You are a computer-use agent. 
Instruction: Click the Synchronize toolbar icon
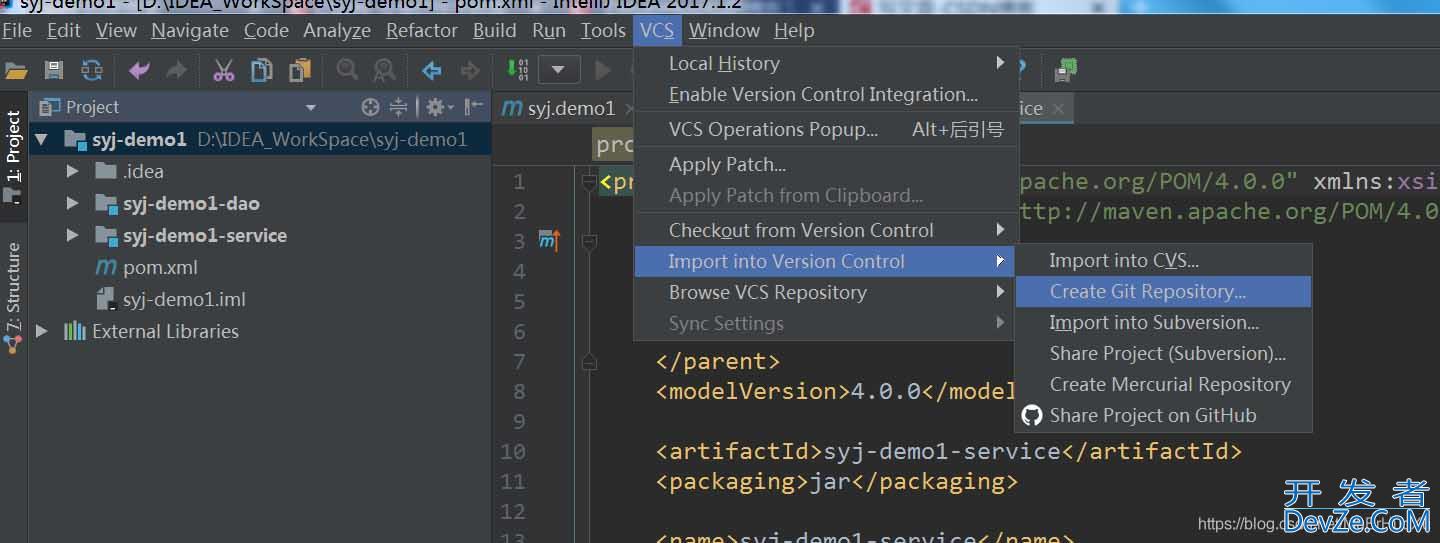coord(92,70)
